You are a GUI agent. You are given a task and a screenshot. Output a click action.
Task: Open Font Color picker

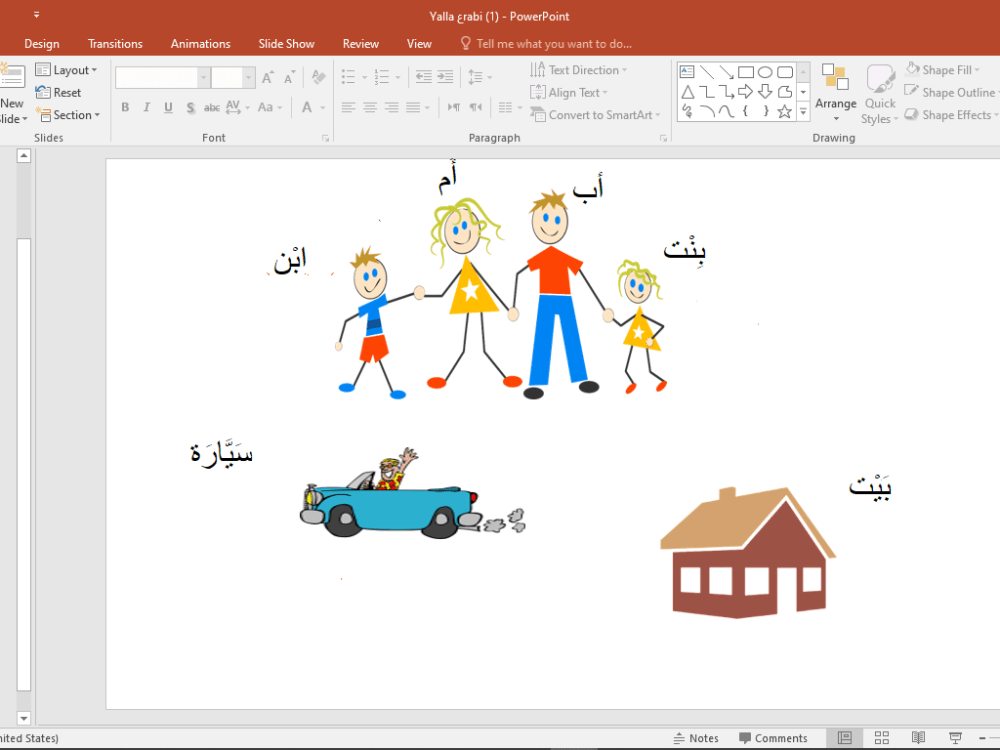coord(313,107)
